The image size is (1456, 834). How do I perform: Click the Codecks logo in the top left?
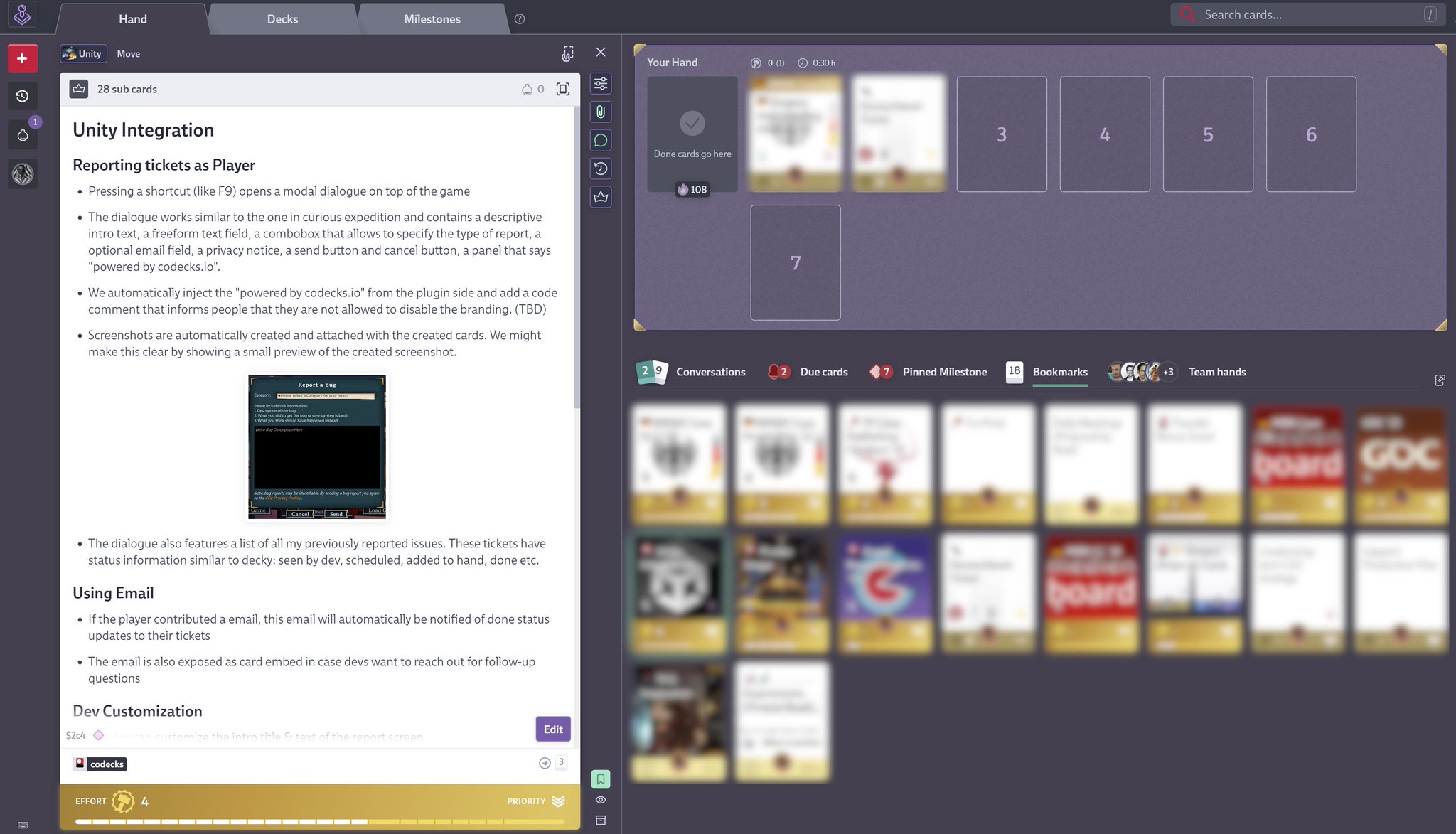coord(21,14)
